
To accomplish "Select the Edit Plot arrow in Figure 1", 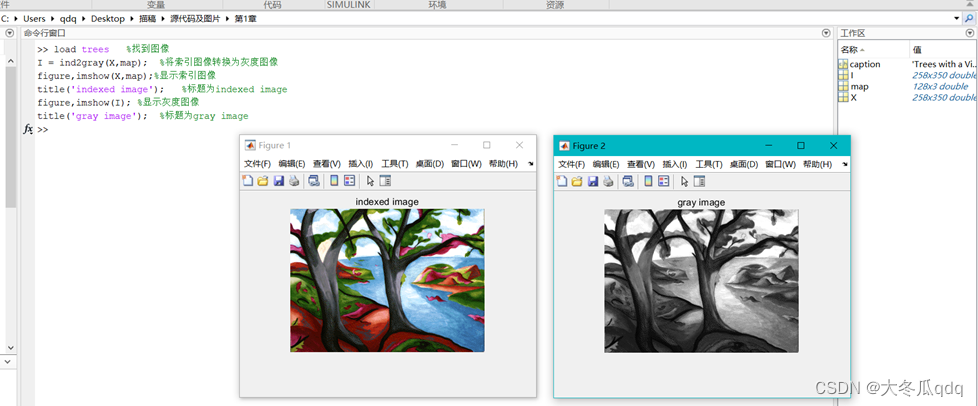I will coord(370,181).
